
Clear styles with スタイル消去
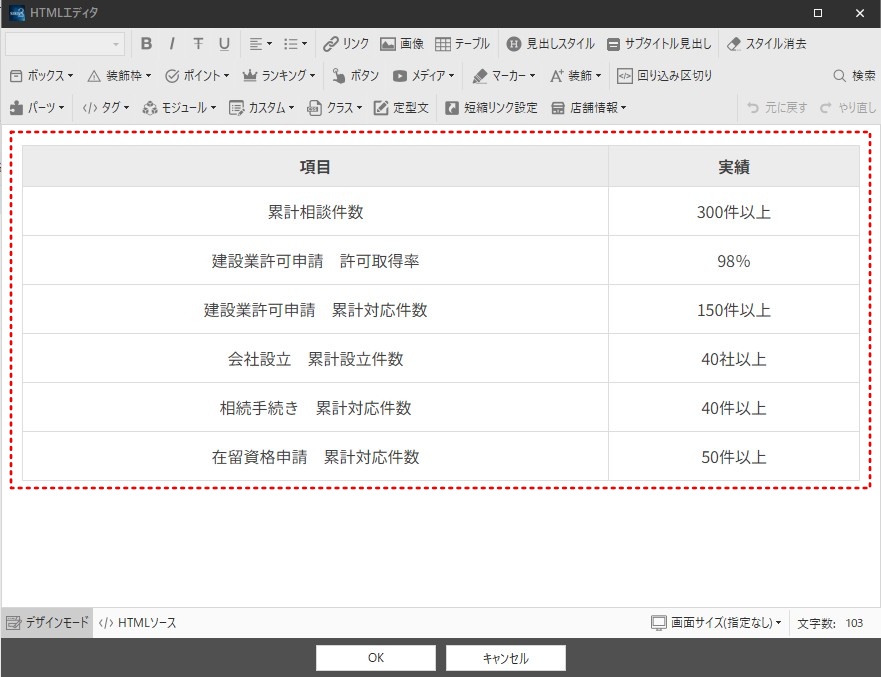(x=766, y=44)
